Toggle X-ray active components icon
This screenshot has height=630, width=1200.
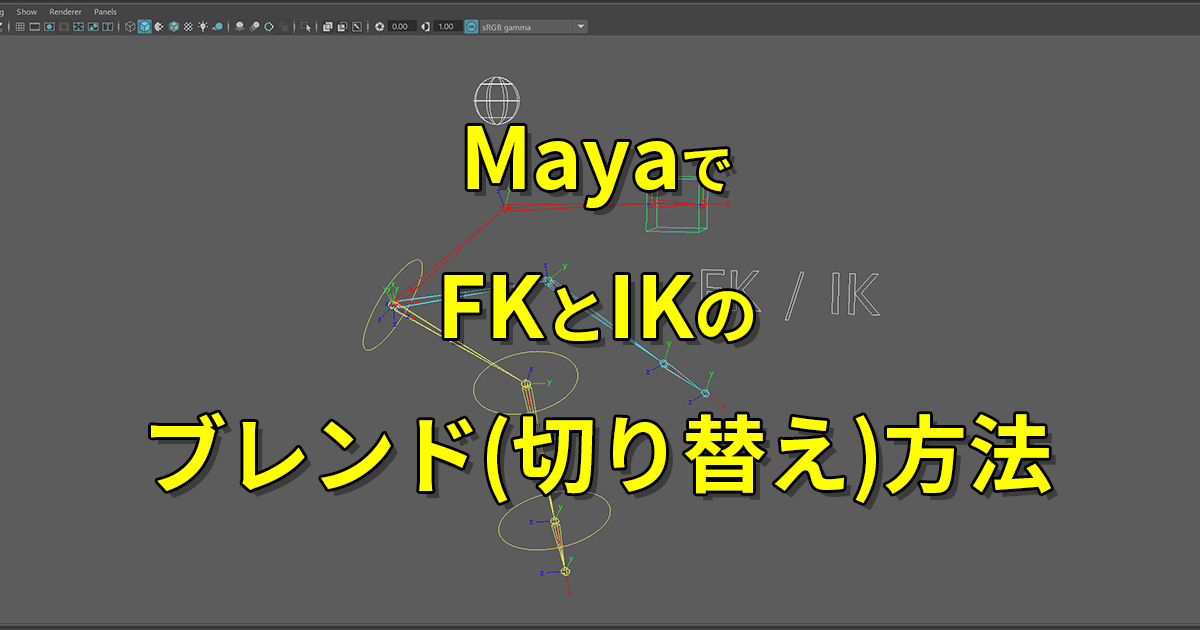[x=342, y=26]
